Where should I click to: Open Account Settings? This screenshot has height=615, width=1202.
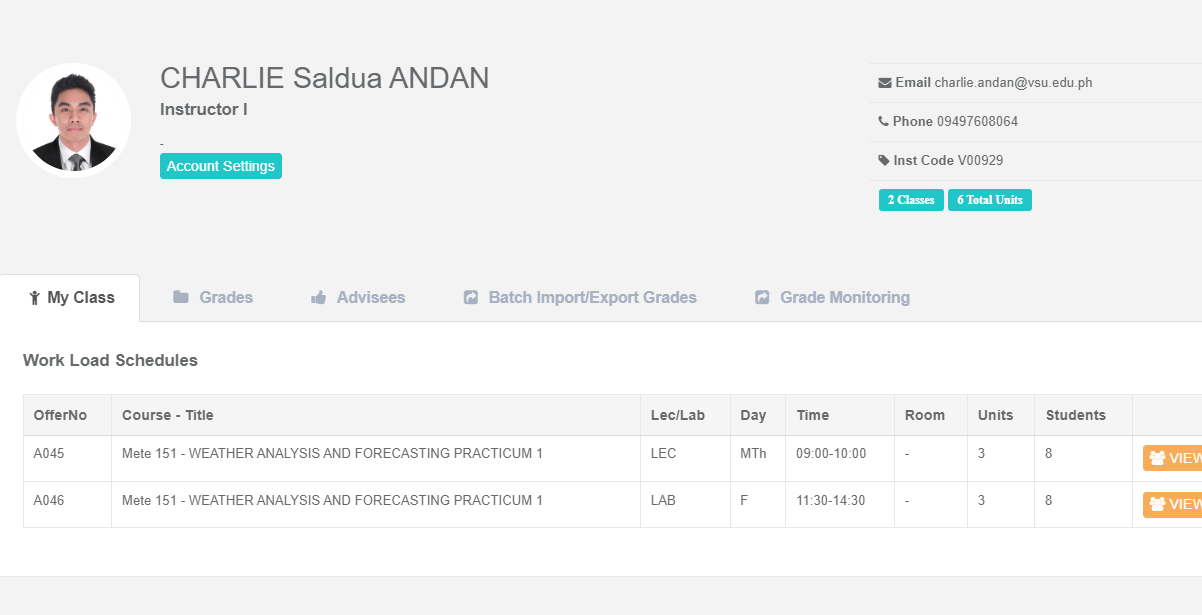pos(220,166)
